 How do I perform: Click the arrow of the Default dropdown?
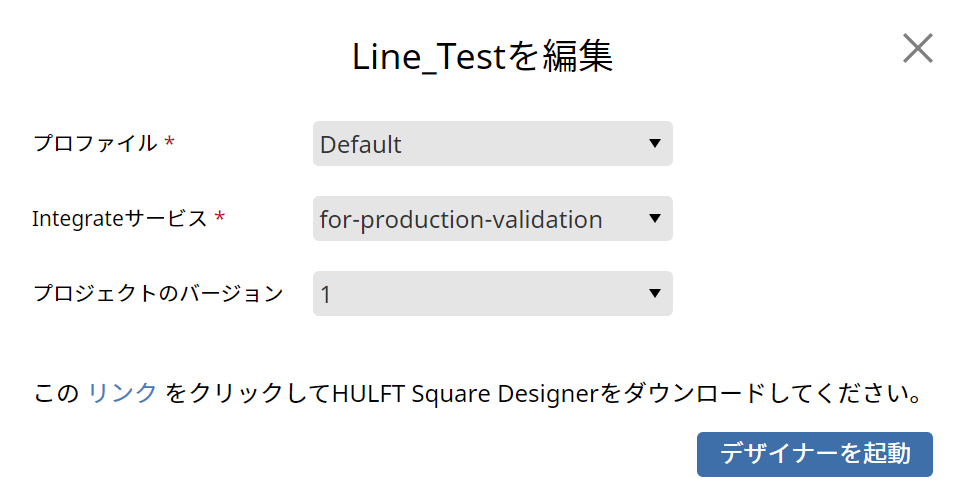(655, 144)
